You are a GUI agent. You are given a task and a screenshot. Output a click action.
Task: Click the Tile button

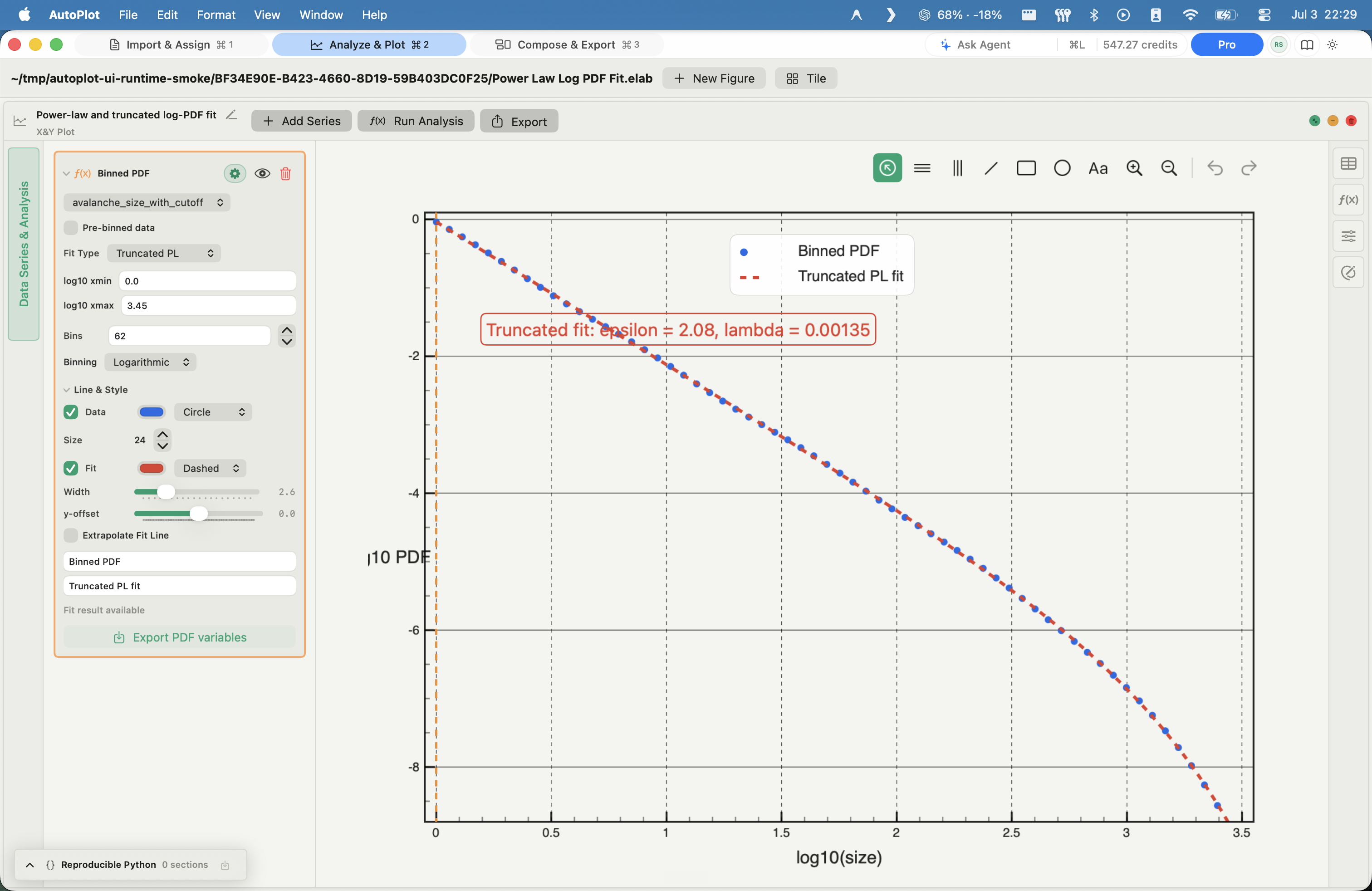(x=806, y=78)
